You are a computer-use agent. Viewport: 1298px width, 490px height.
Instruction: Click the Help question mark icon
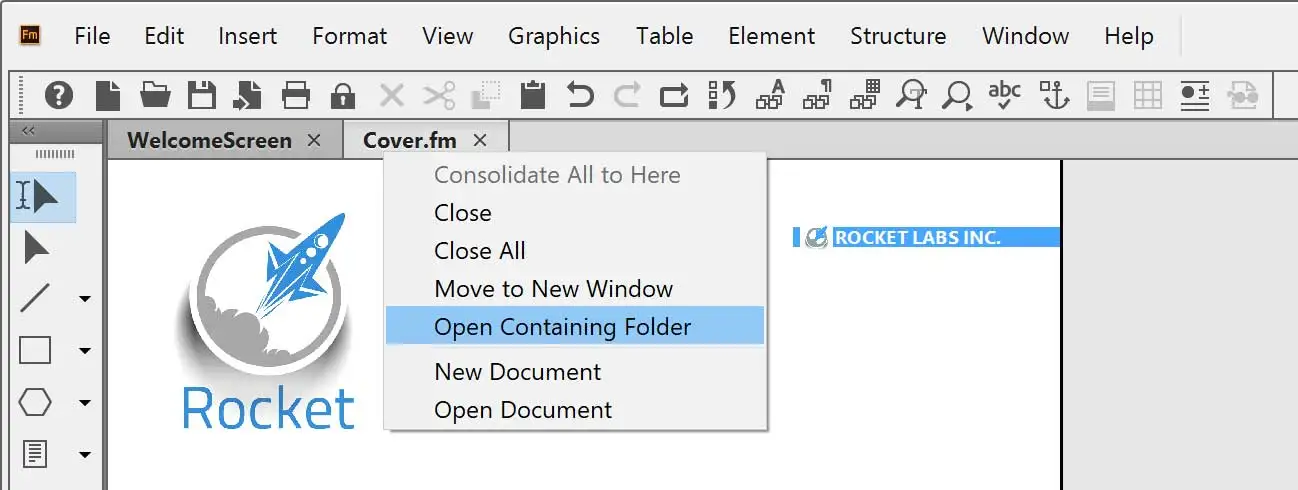click(60, 96)
